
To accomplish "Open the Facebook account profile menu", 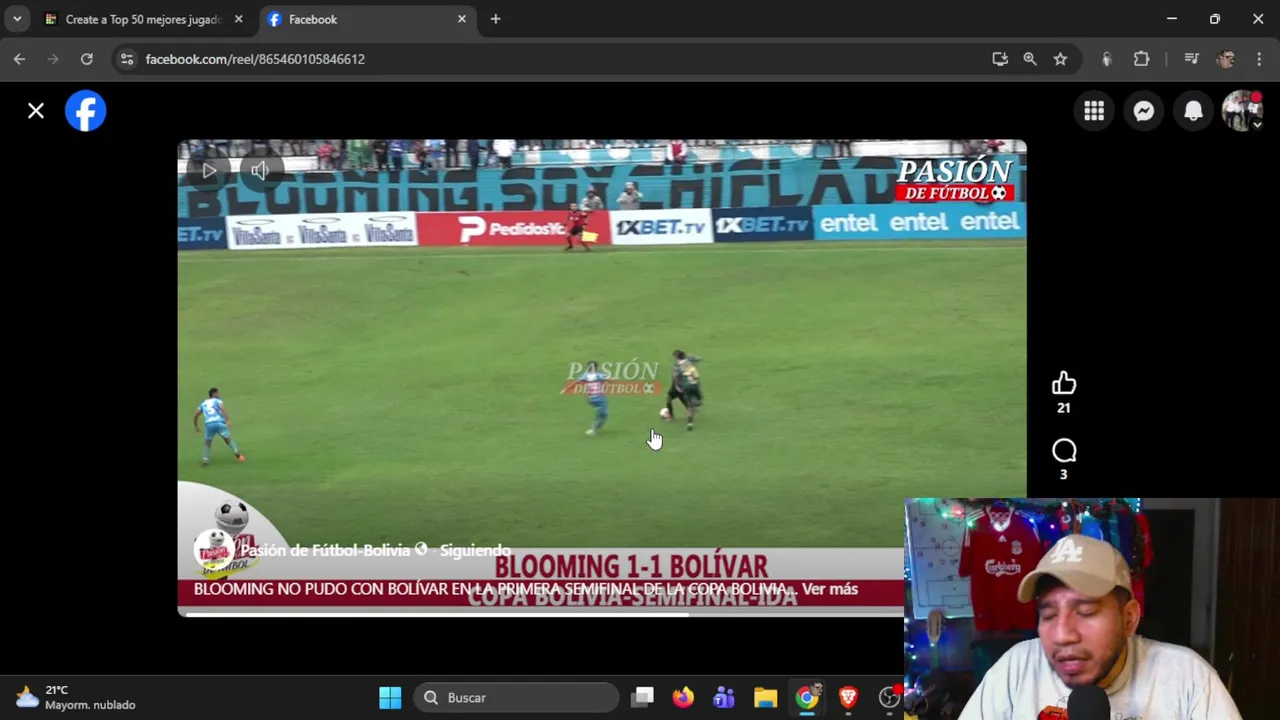I will [x=1242, y=112].
